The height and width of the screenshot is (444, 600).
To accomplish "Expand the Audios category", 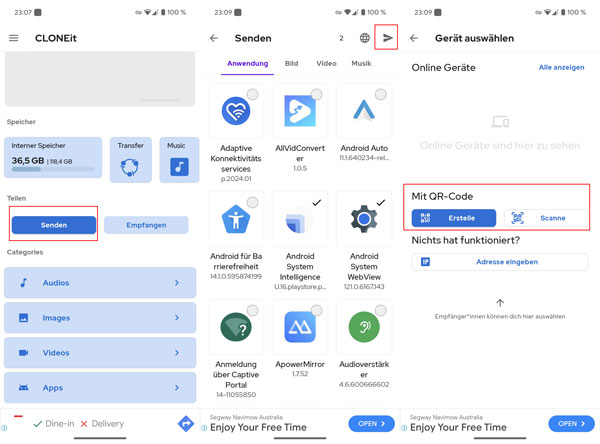I will tap(98, 283).
